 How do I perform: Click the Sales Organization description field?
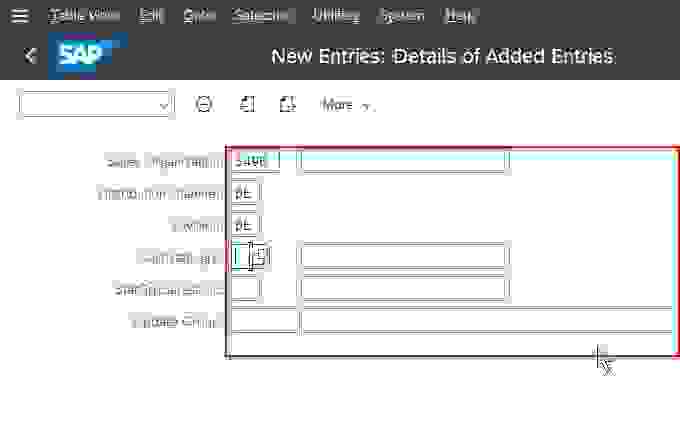coord(403,162)
